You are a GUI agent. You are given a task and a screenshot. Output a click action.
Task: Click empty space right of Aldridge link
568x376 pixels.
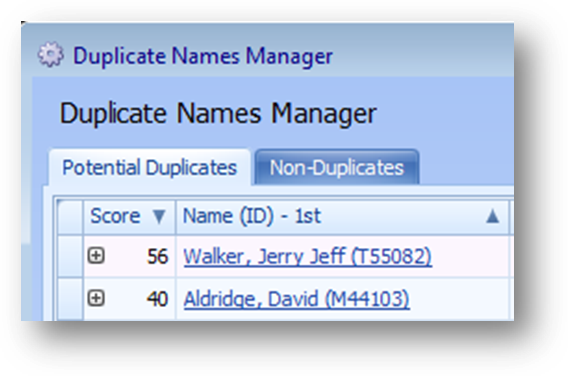pyautogui.click(x=459, y=299)
